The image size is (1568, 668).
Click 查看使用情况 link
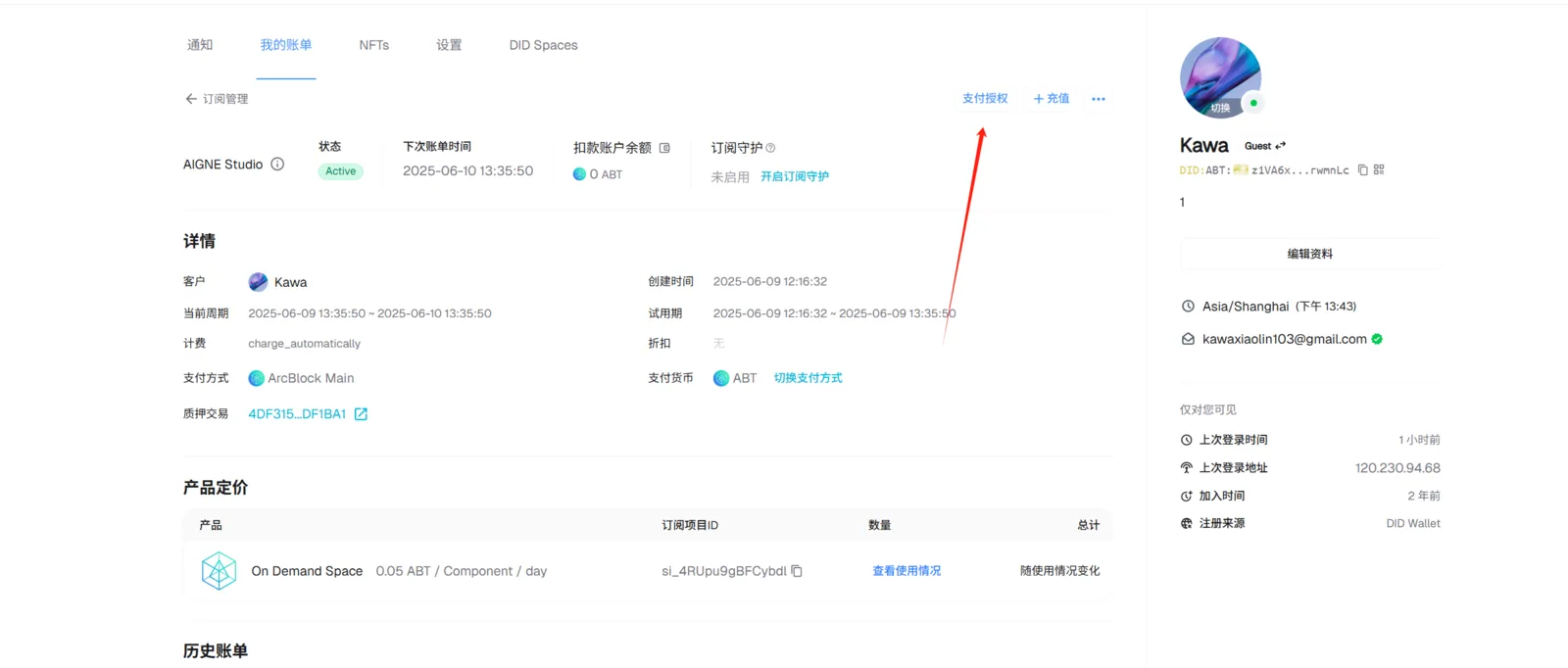(x=906, y=571)
